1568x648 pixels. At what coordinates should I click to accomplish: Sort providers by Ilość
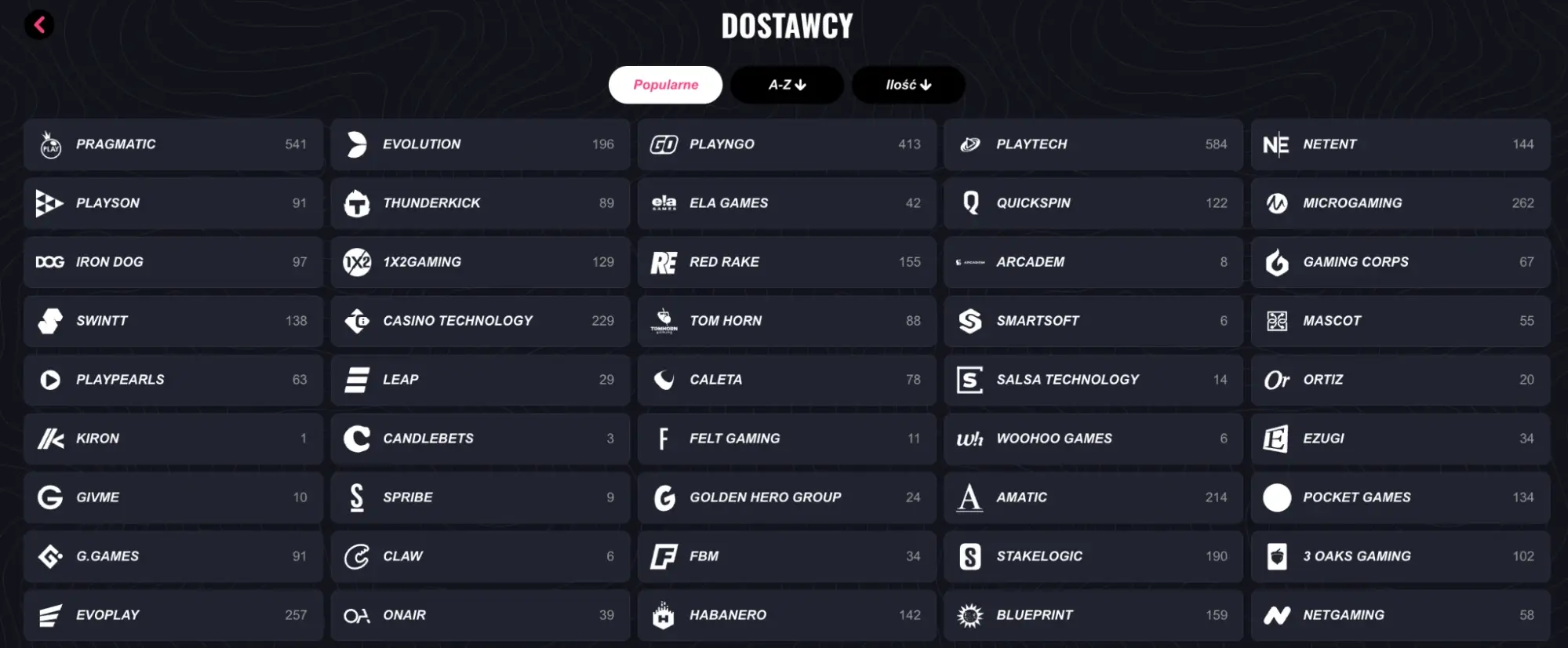tap(908, 85)
